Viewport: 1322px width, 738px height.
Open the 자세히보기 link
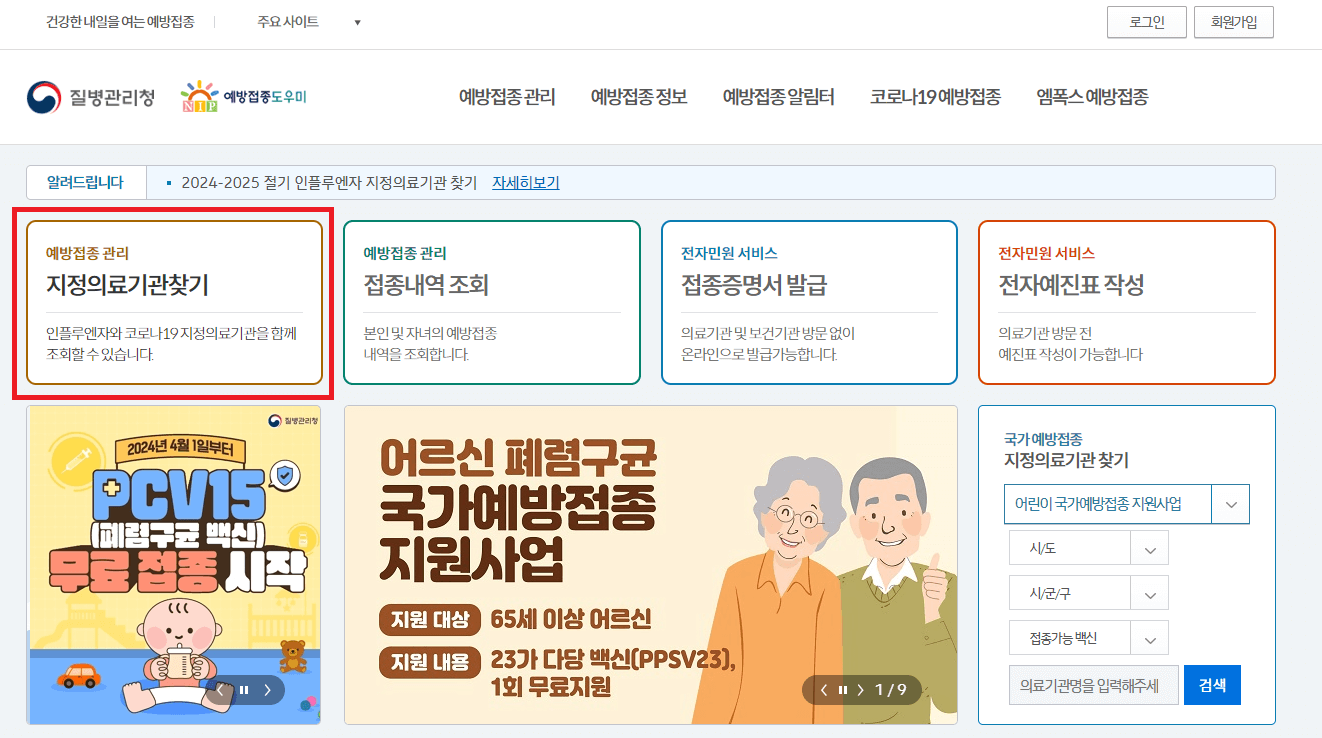pyautogui.click(x=526, y=182)
